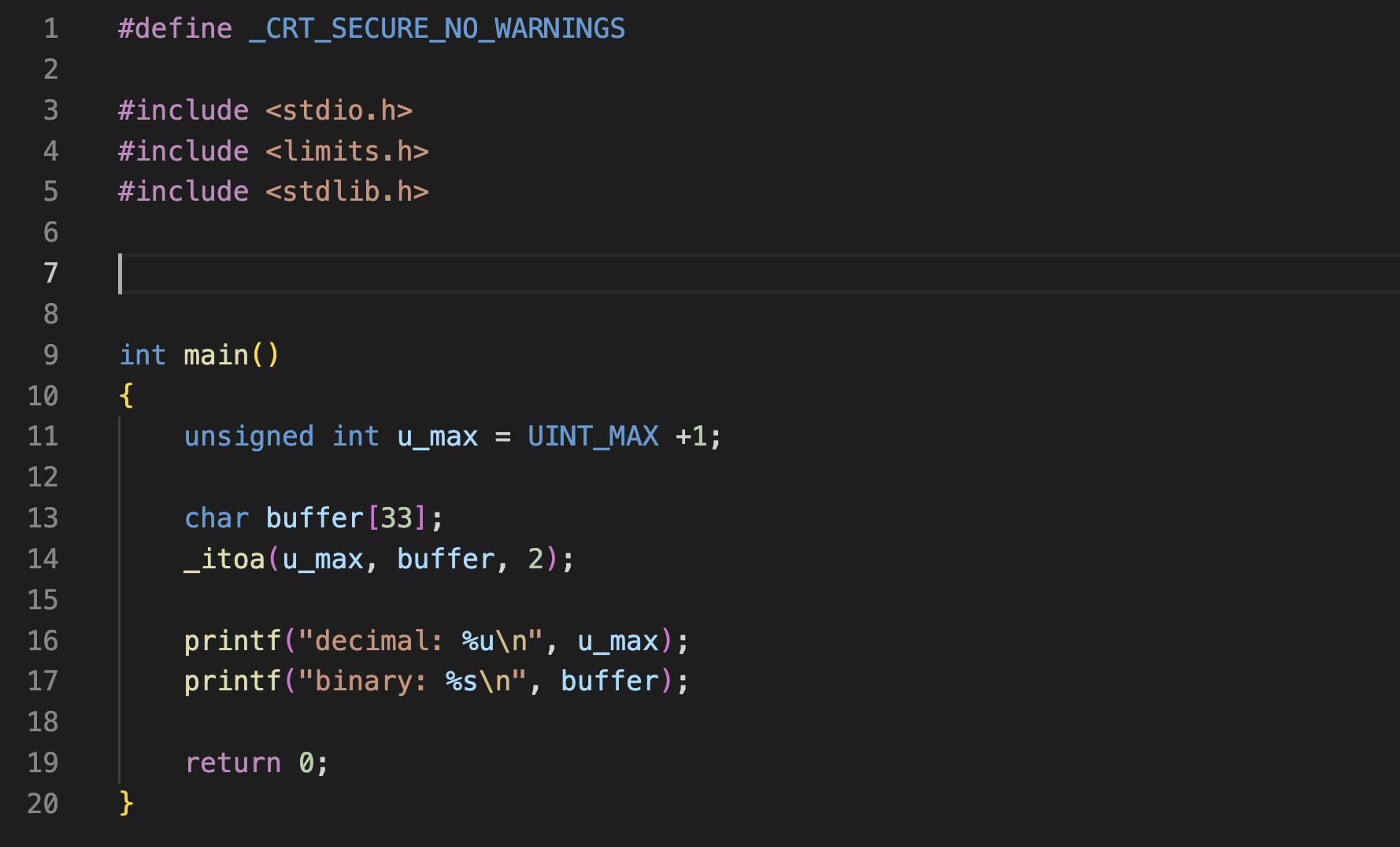Click the main function name

point(216,355)
